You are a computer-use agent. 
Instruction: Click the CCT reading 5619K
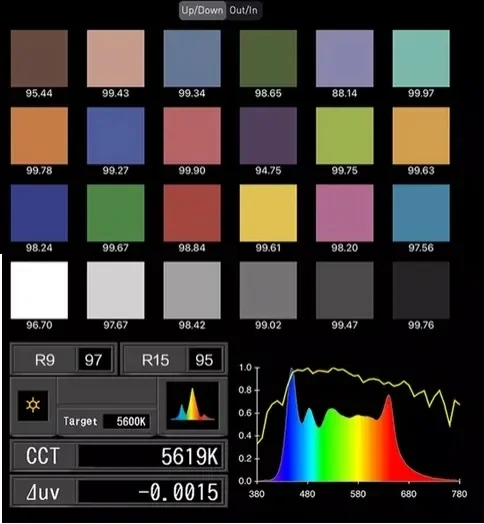(x=190, y=456)
